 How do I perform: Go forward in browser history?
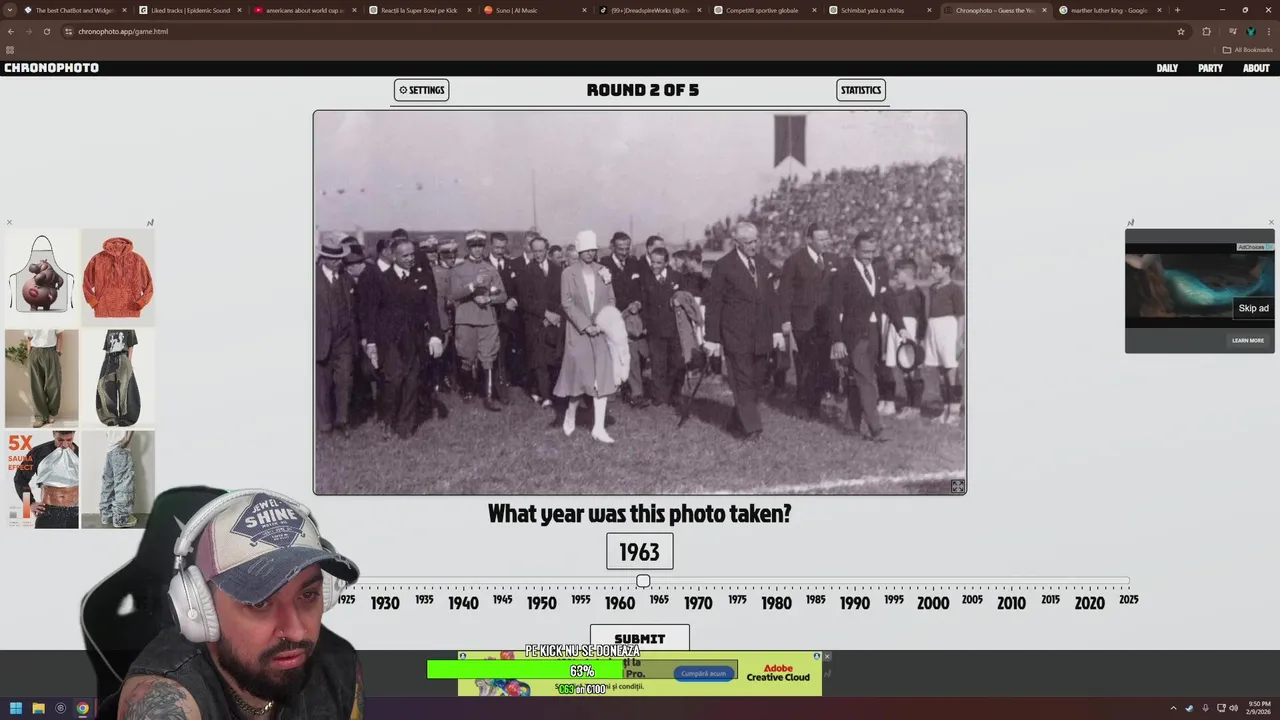point(28,31)
